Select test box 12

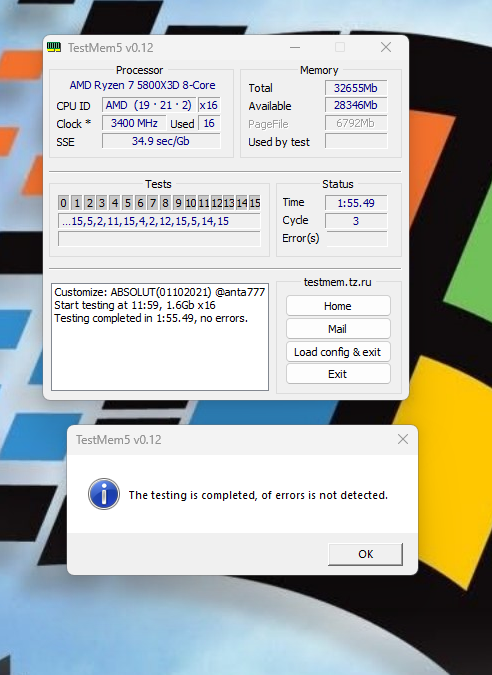coord(217,203)
